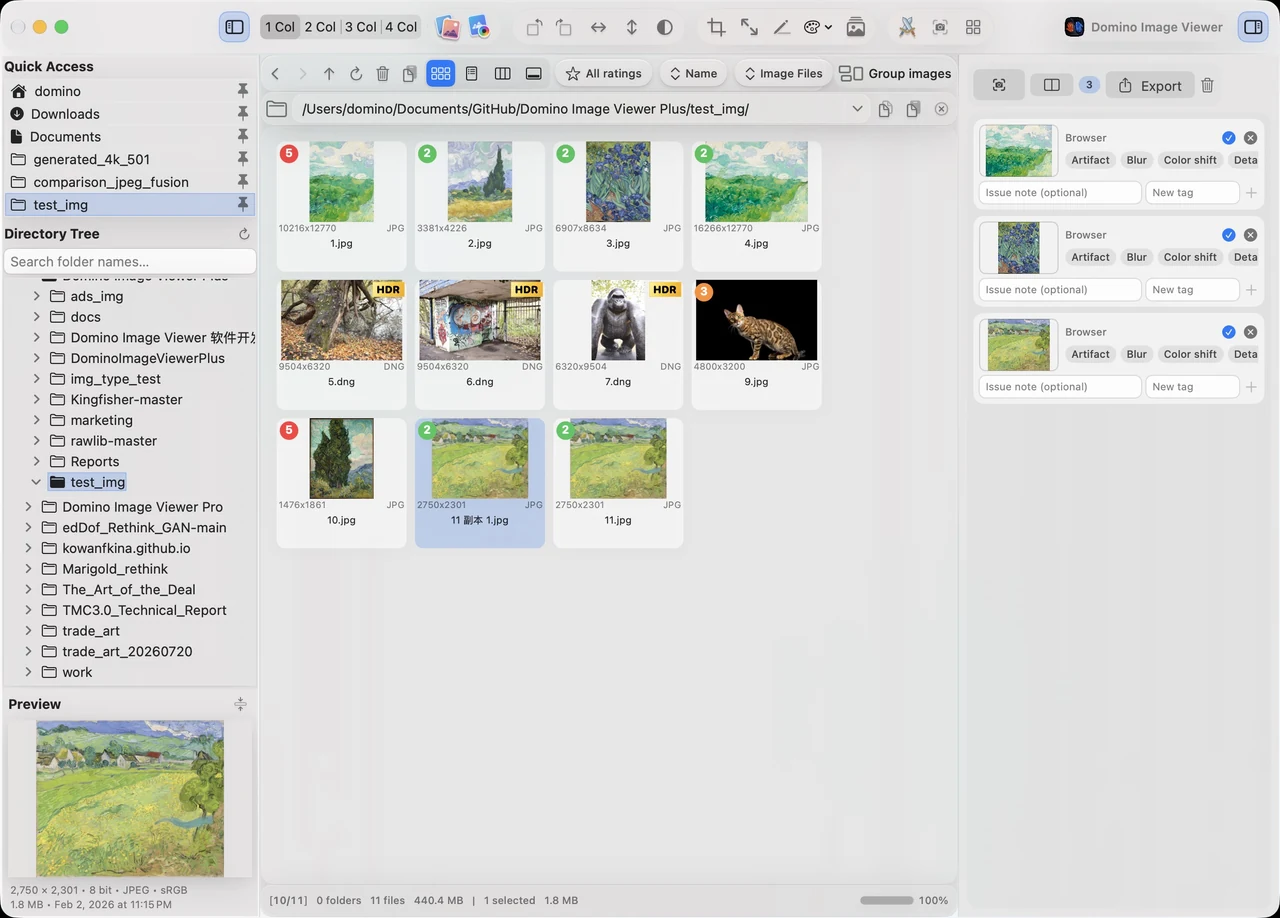Unpin the test_img Quick Access entry
1280x918 pixels.
coord(242,204)
